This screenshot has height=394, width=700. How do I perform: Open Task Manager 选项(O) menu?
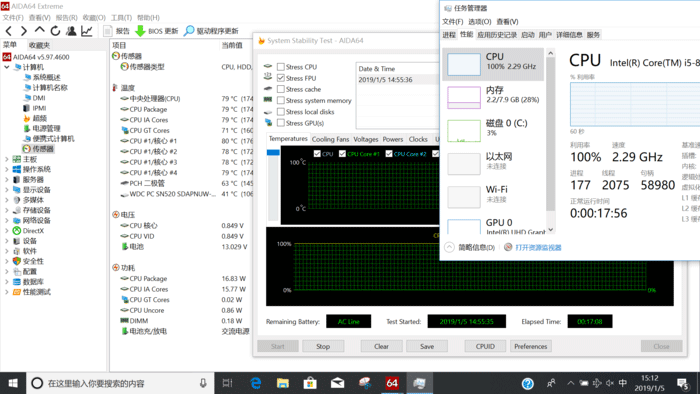tap(480, 21)
